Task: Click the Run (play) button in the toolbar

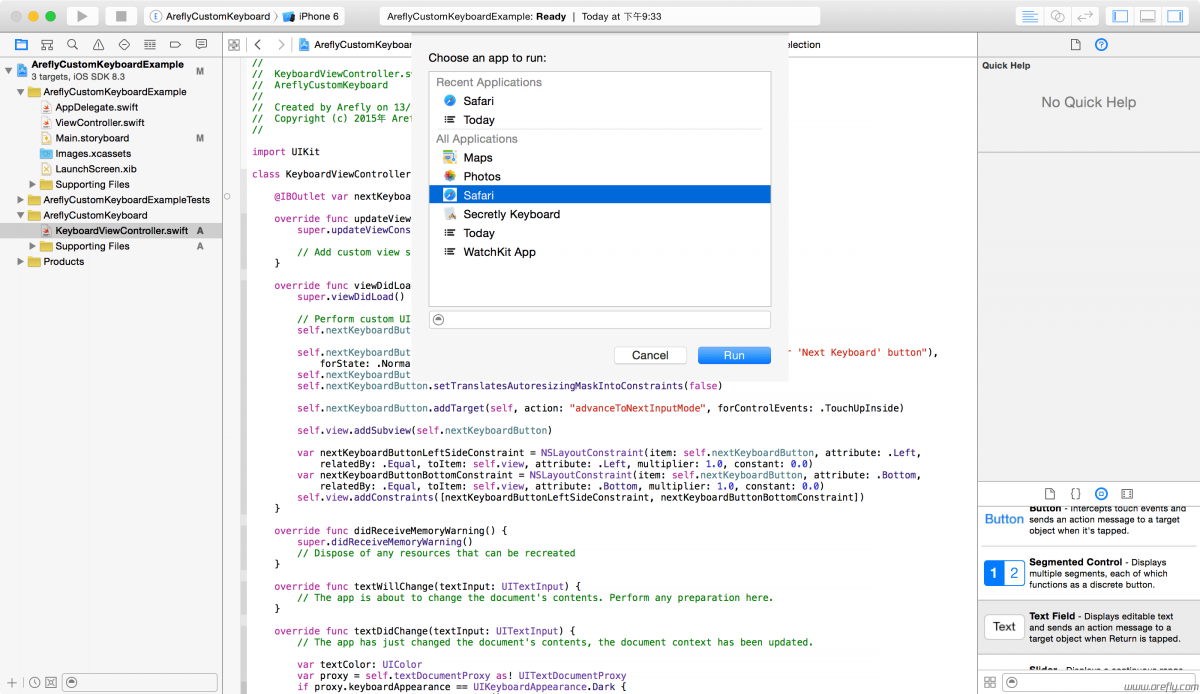Action: pos(81,15)
